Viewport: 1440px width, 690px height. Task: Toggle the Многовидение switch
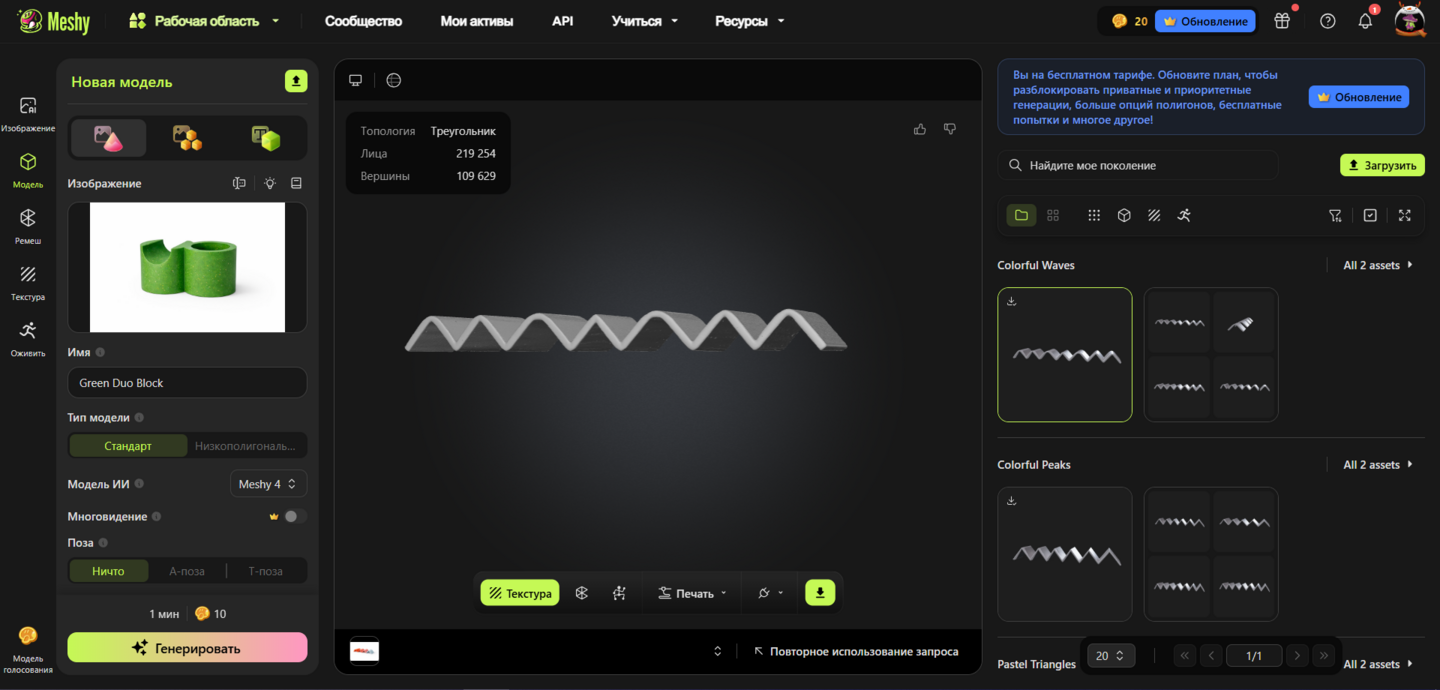click(294, 516)
